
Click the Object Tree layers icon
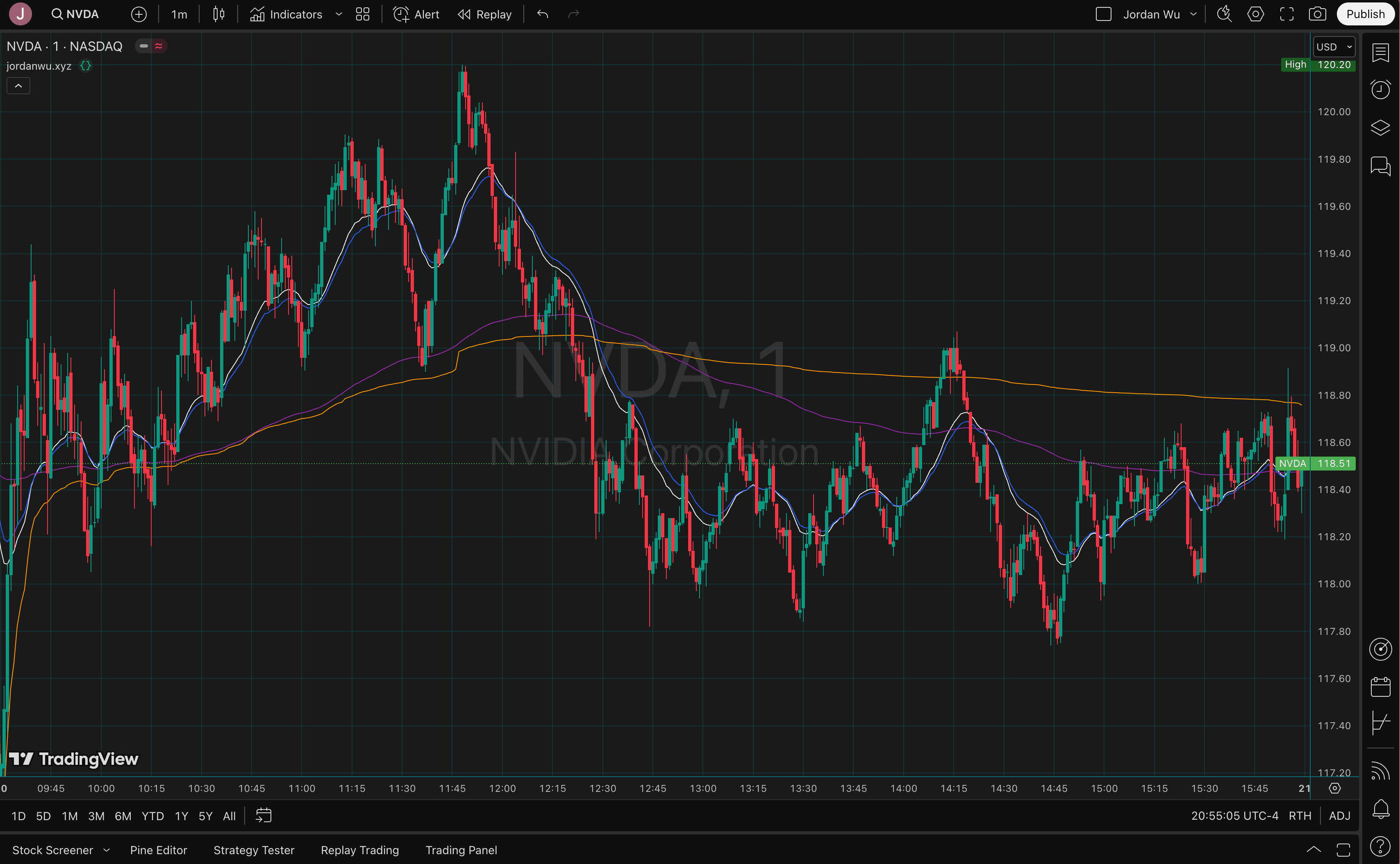click(1380, 127)
